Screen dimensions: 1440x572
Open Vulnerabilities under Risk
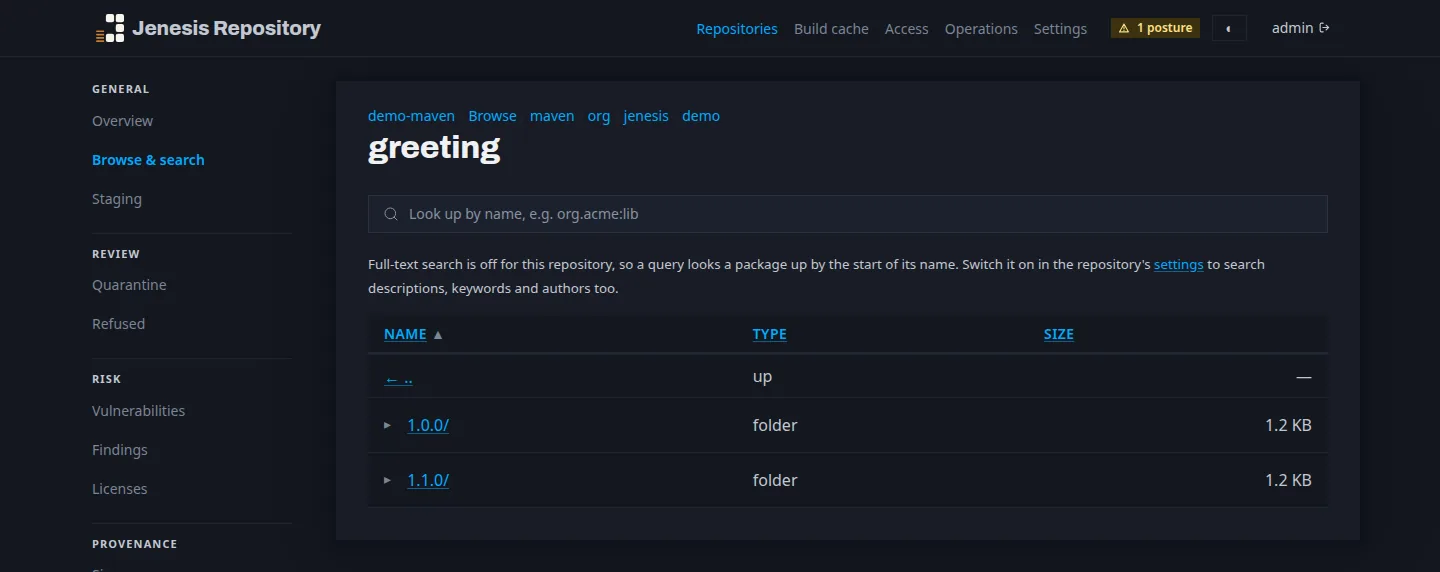click(138, 411)
